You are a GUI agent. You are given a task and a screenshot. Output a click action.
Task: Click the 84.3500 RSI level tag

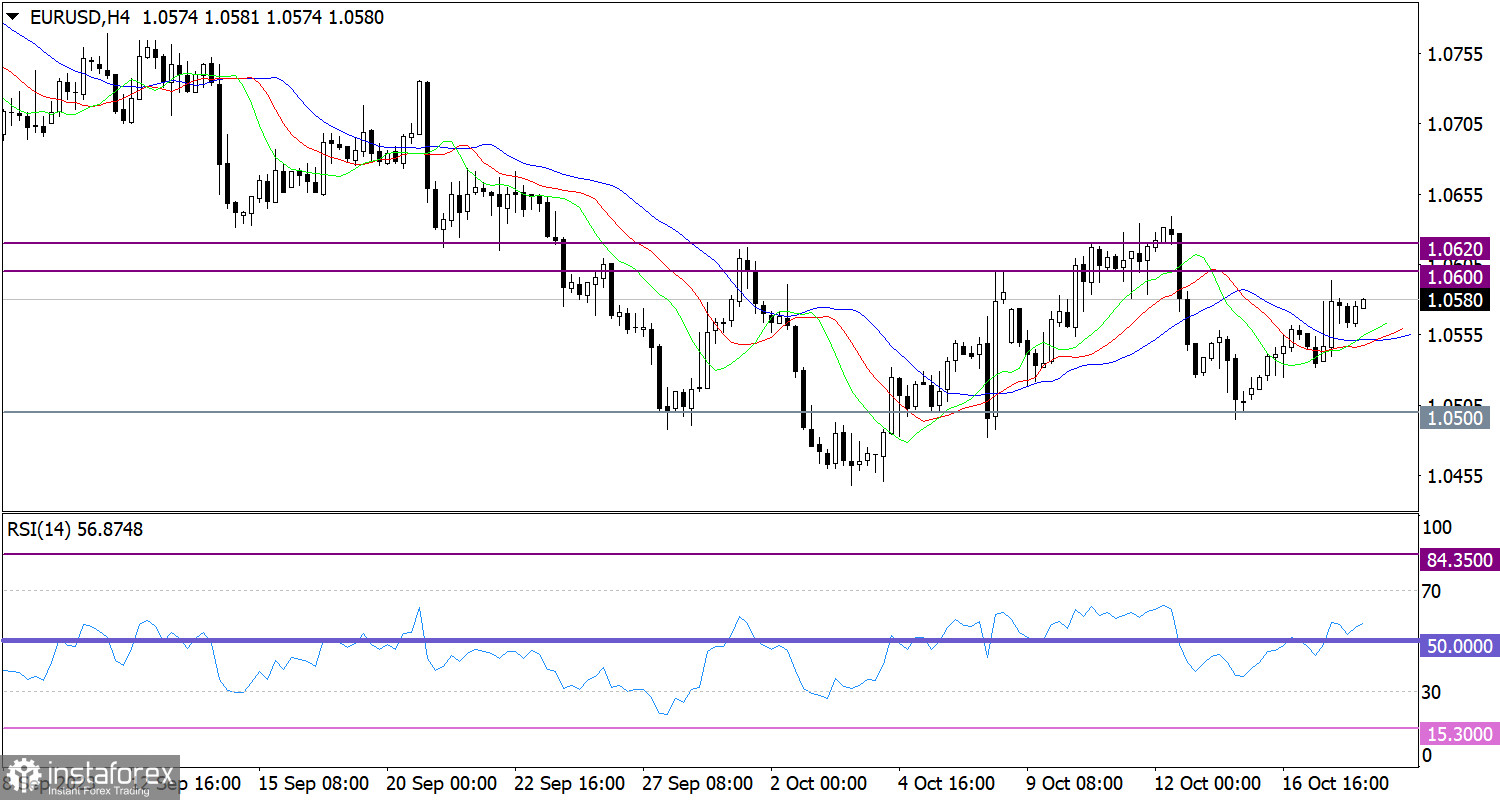point(1458,561)
